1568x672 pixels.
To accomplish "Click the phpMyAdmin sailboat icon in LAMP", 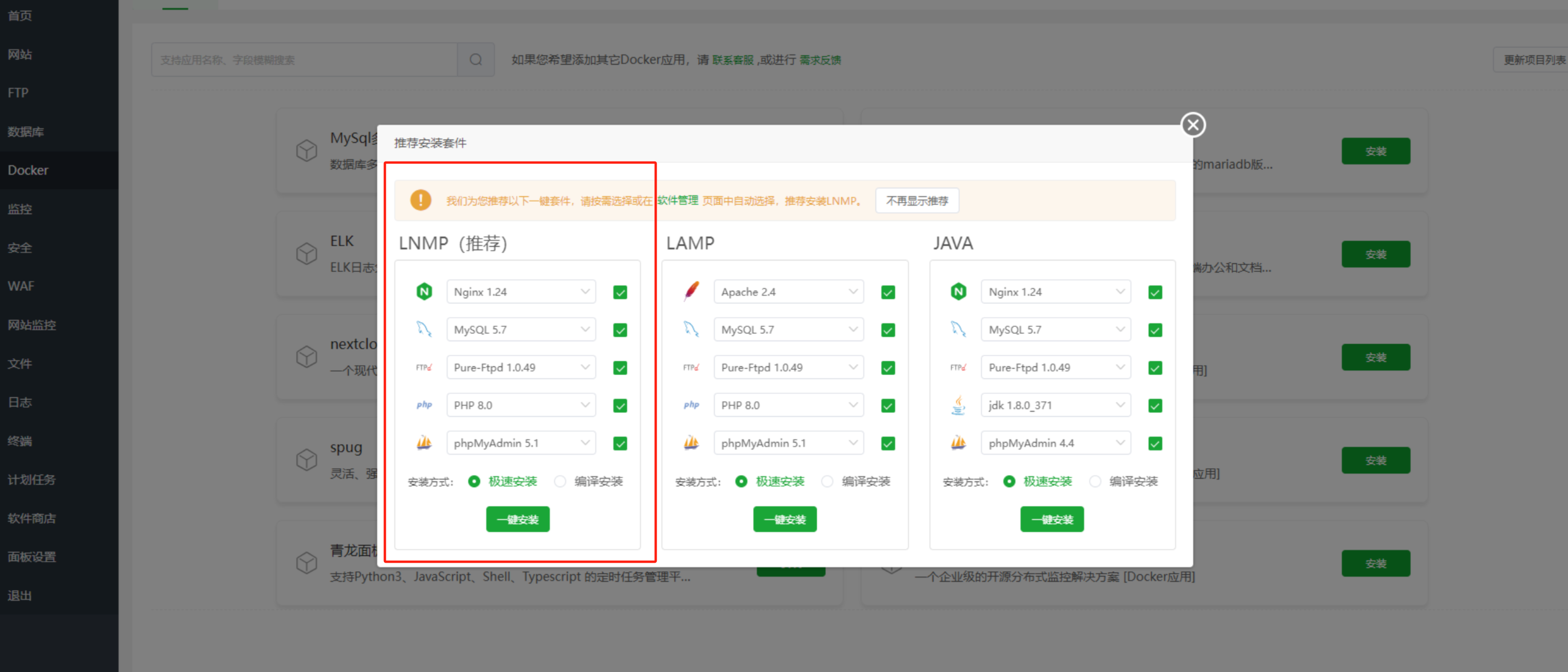I will coord(691,442).
